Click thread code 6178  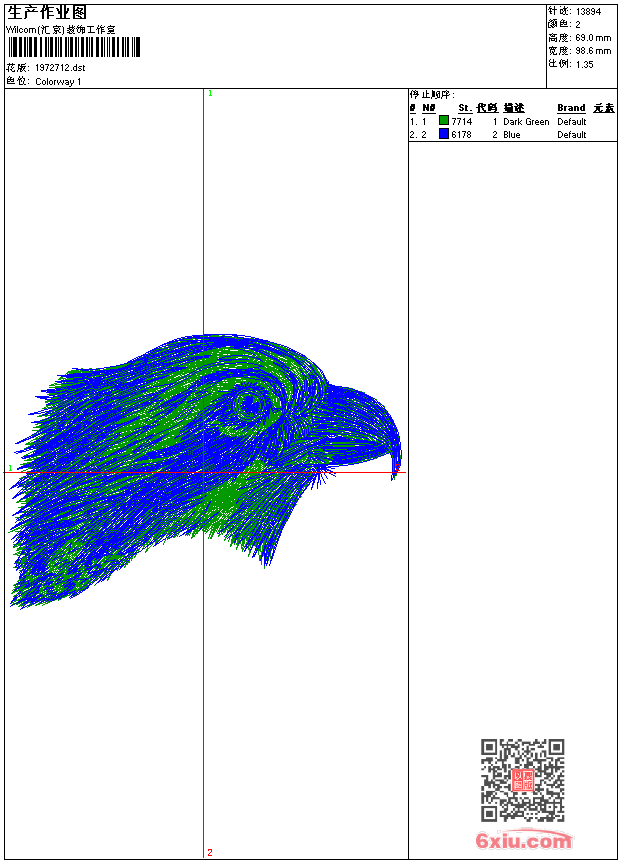pyautogui.click(x=461, y=135)
